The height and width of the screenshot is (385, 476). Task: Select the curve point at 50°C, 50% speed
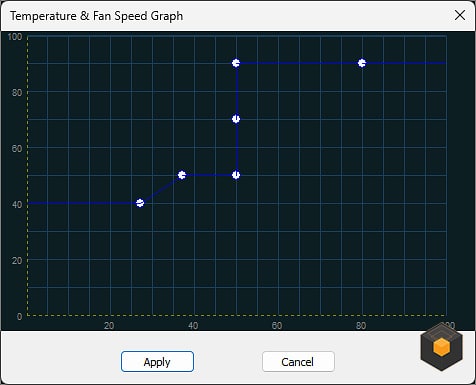click(x=236, y=175)
